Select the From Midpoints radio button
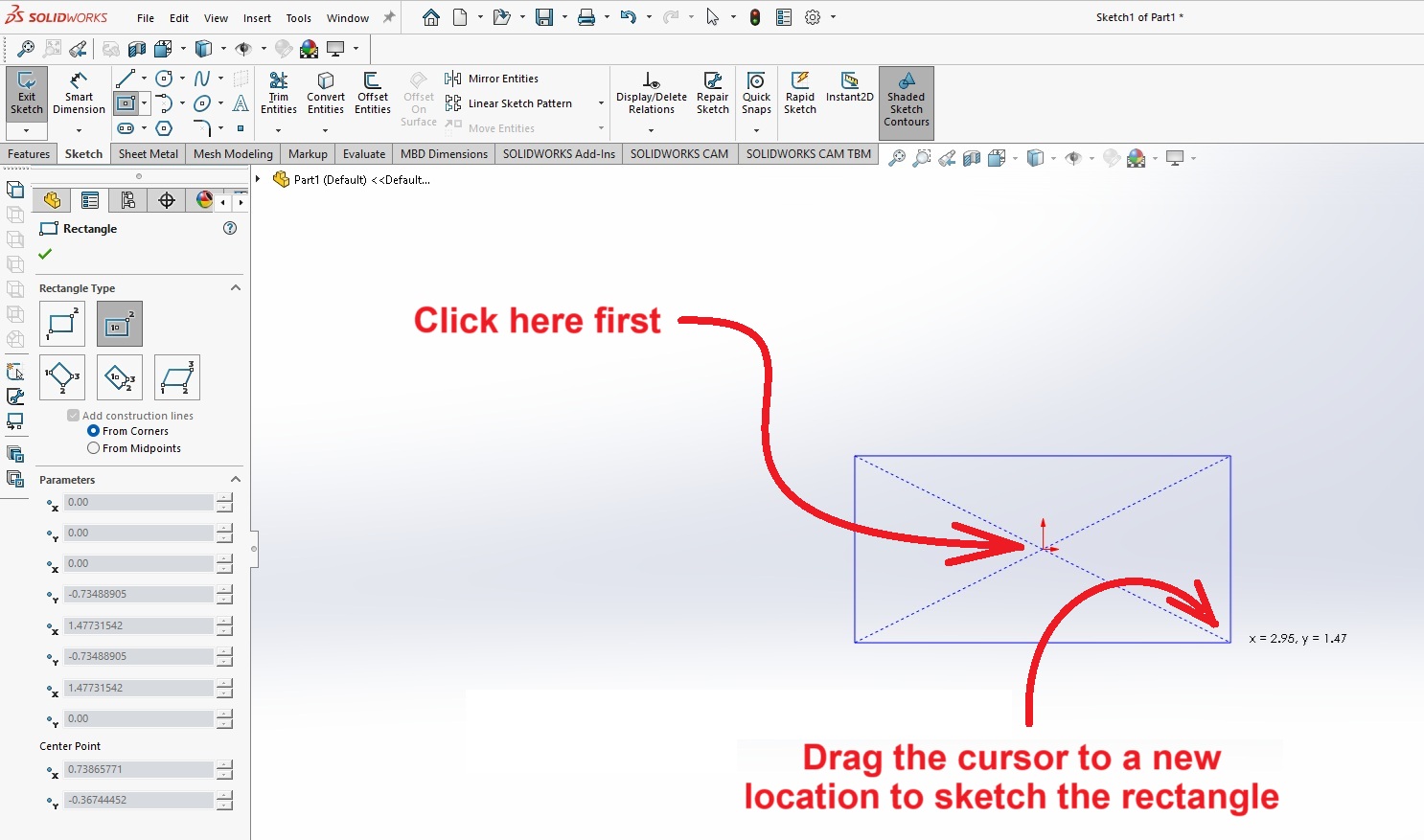1424x840 pixels. 94,448
